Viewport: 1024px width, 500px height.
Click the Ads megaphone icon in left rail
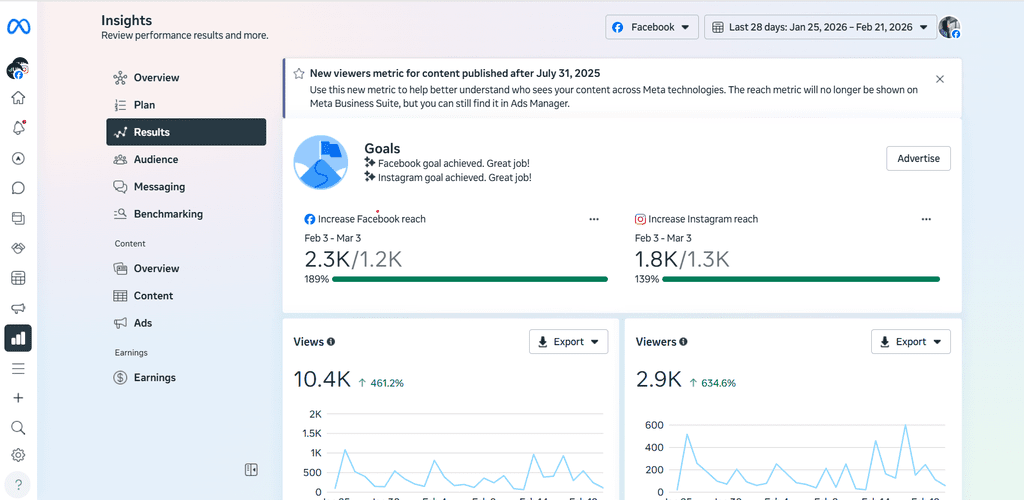pyautogui.click(x=18, y=308)
